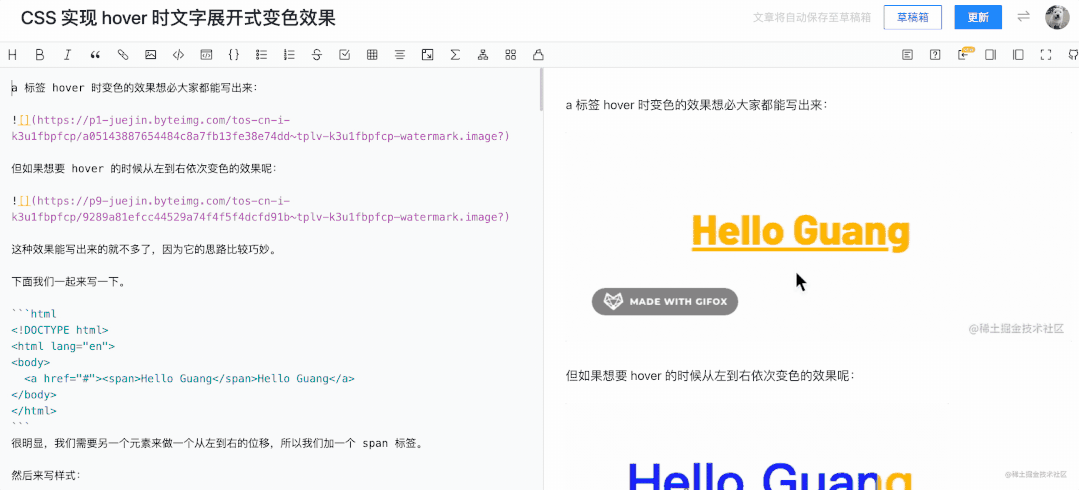Apply italic formatting from the toolbar
Image resolution: width=1079 pixels, height=490 pixels.
click(67, 55)
